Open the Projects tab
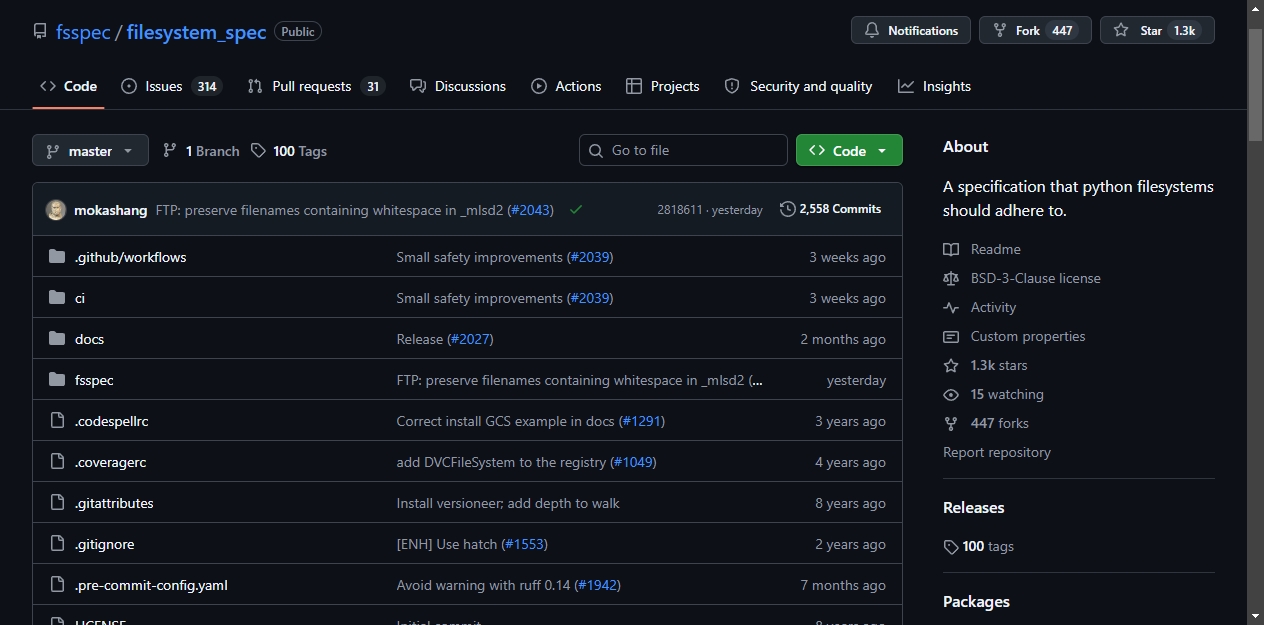Image resolution: width=1264 pixels, height=625 pixels. 662,86
